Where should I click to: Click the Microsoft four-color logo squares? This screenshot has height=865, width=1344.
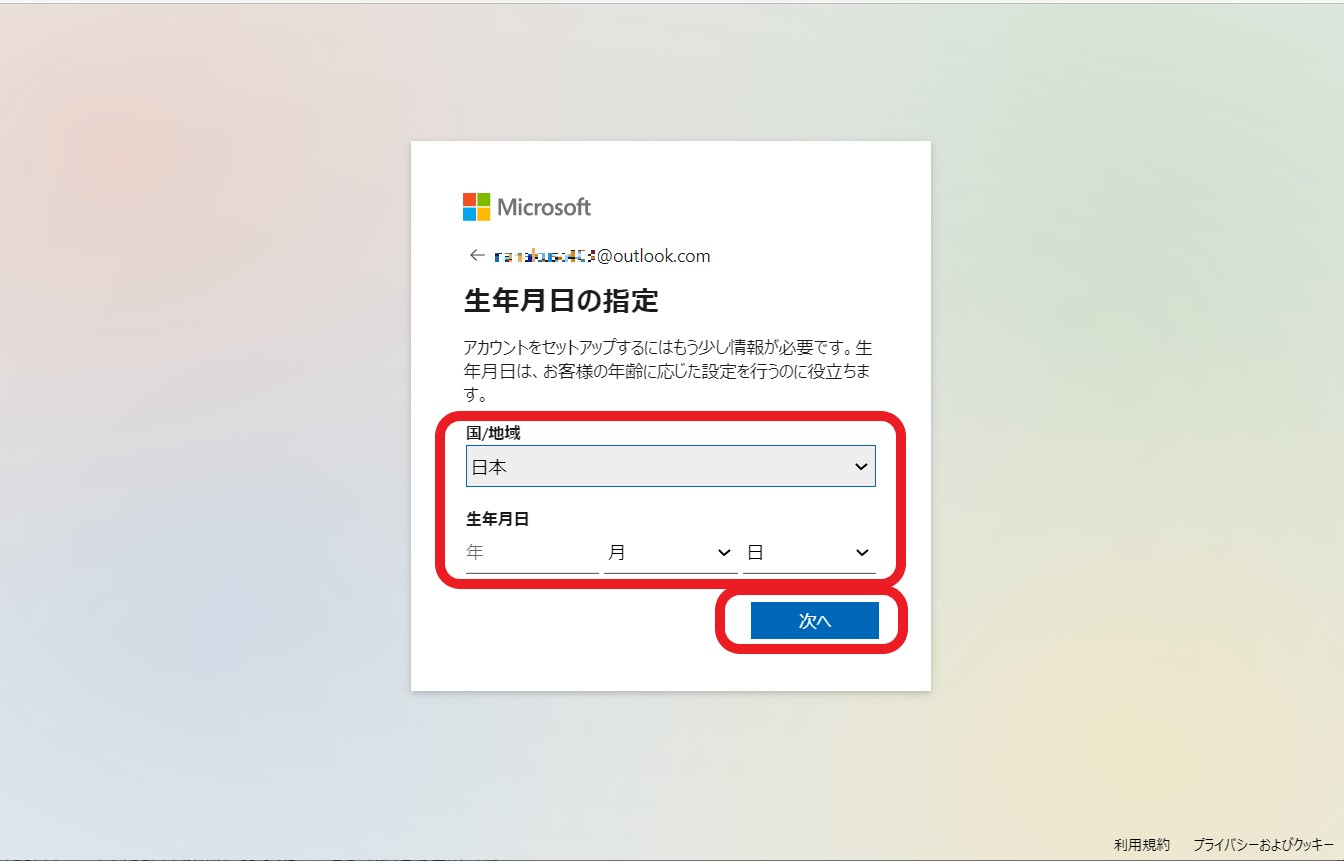pyautogui.click(x=476, y=207)
